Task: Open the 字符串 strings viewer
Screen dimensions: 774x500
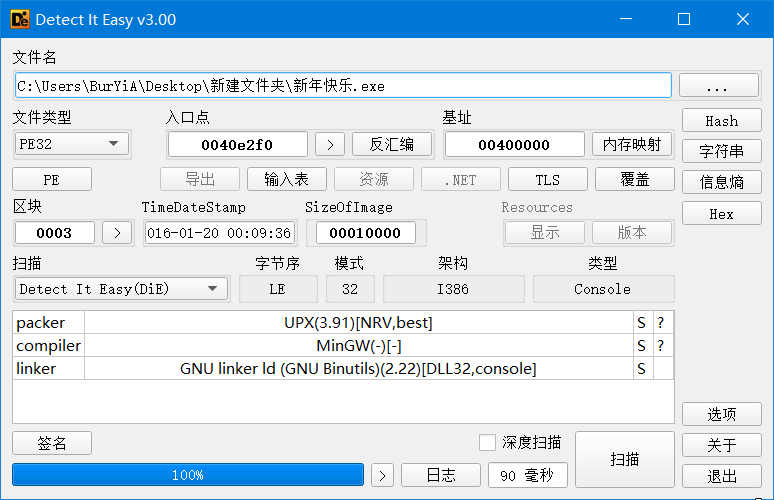Action: pos(722,151)
